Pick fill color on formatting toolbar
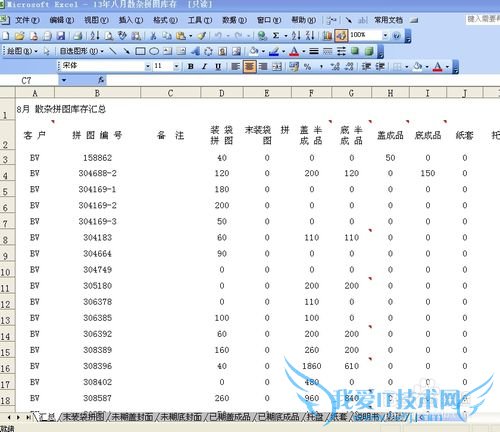Screen dimensions: 500x432 tap(418, 66)
